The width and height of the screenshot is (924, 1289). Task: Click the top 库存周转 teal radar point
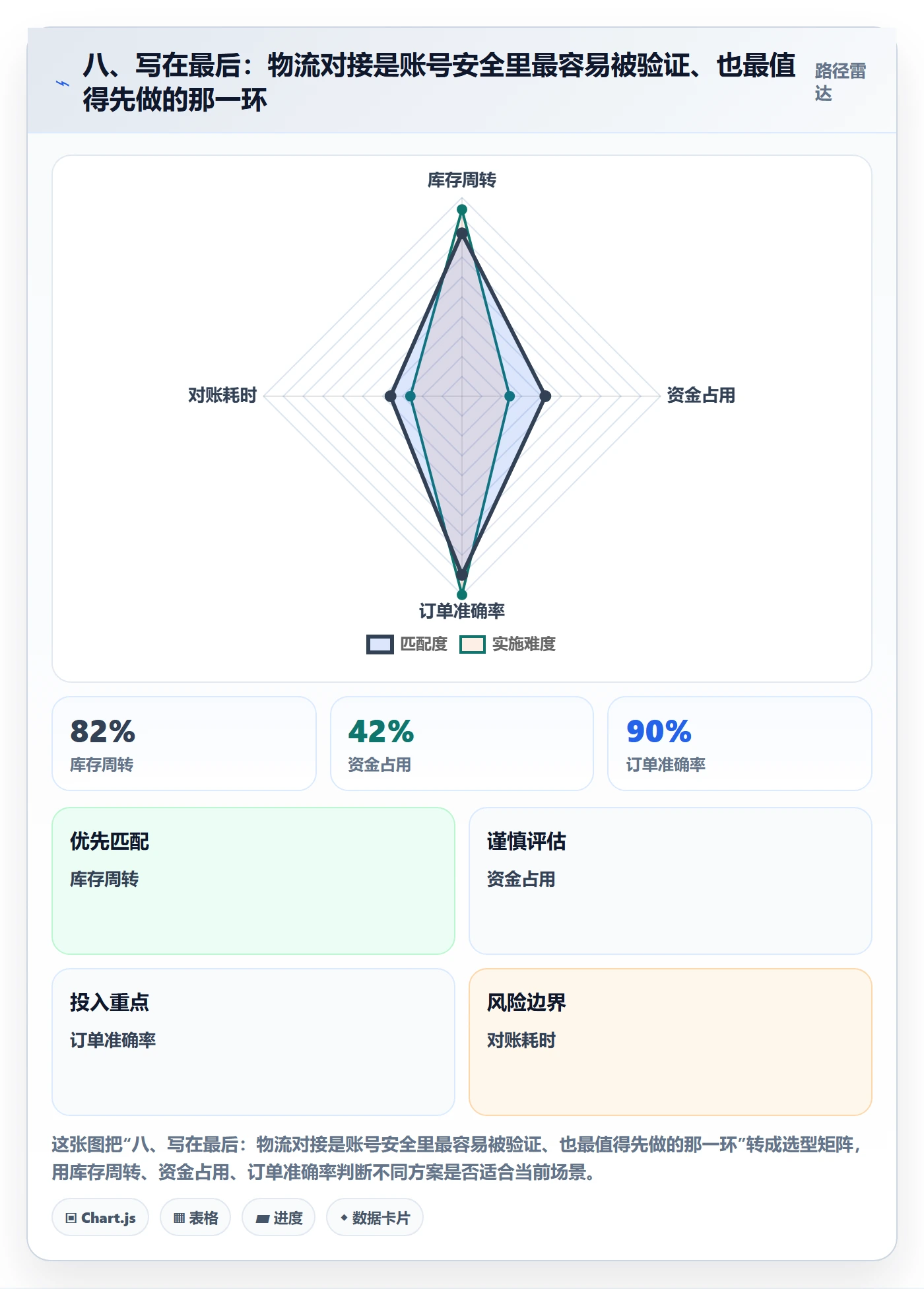[x=462, y=209]
